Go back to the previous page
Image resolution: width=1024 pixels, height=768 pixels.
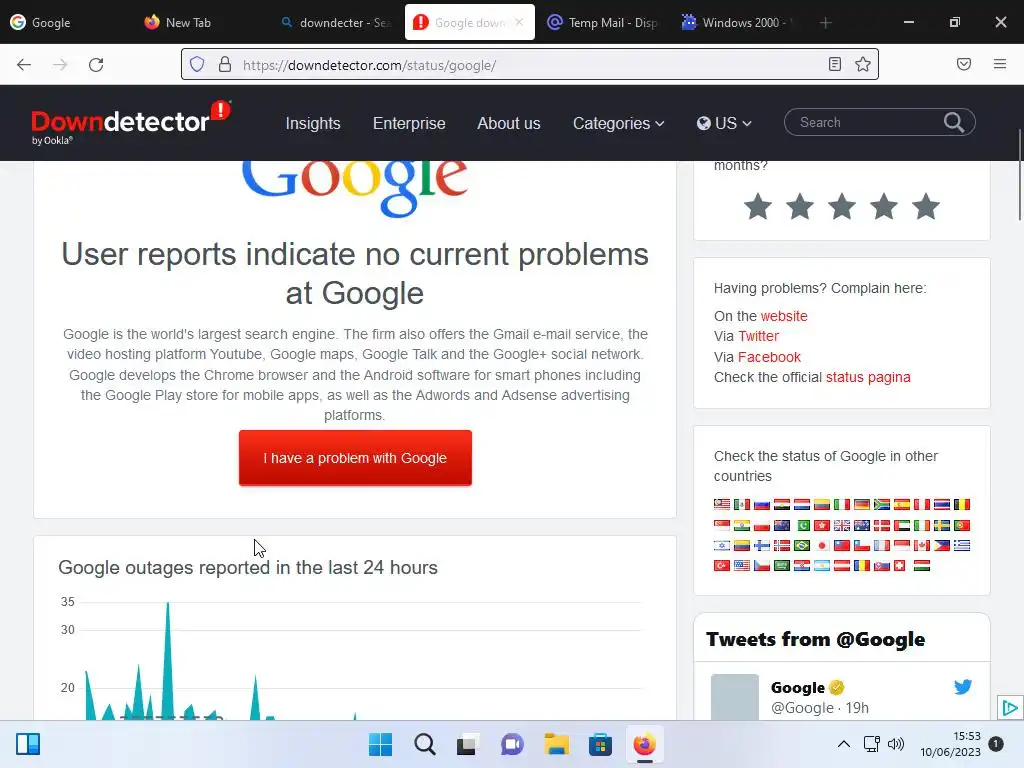coord(24,65)
